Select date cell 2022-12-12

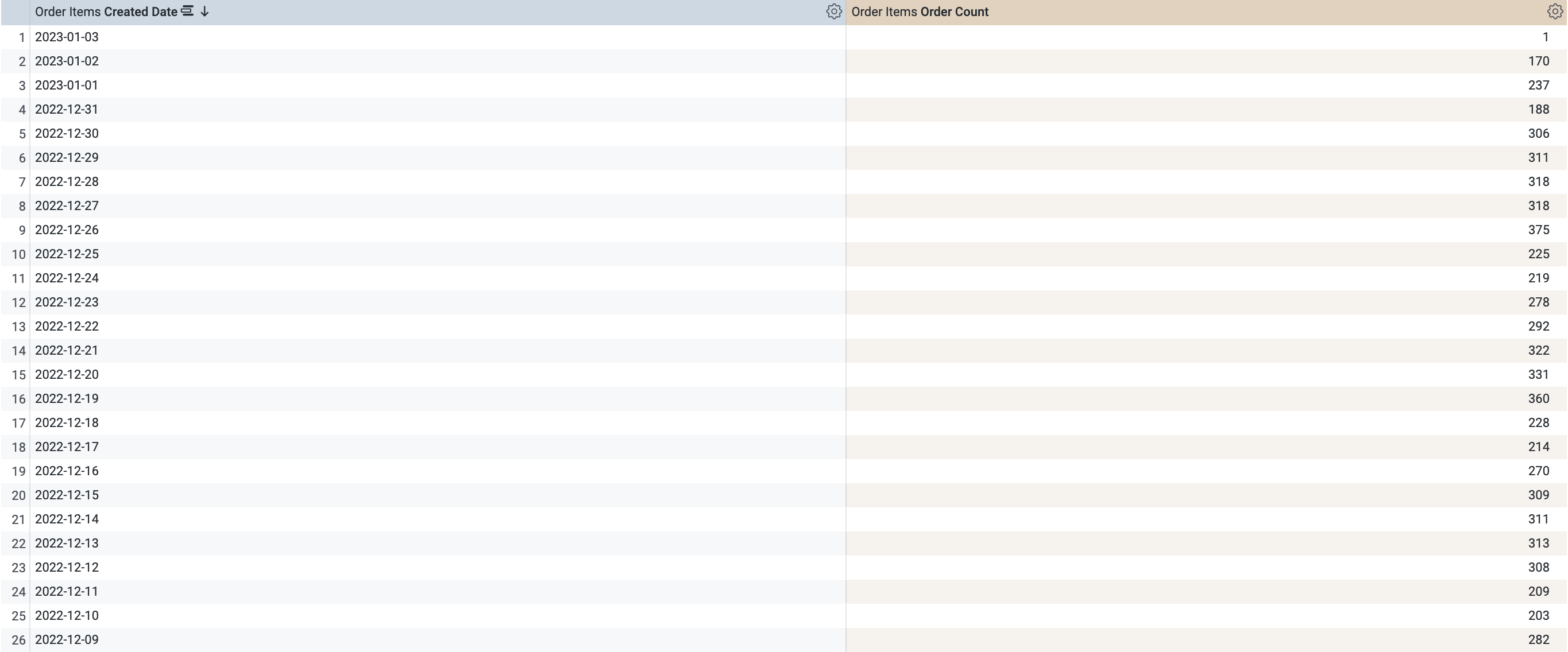[x=67, y=568]
